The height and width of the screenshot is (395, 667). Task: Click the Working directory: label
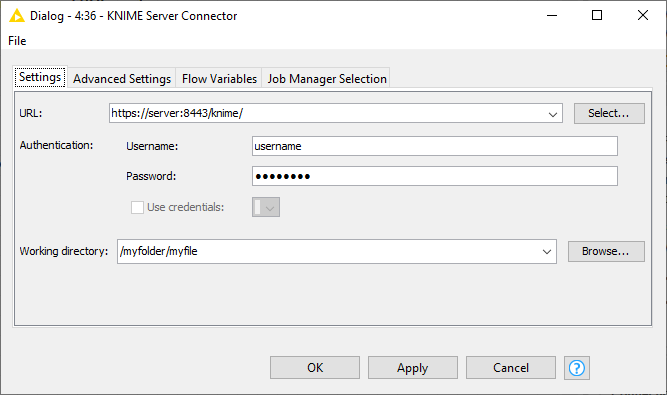point(64,251)
